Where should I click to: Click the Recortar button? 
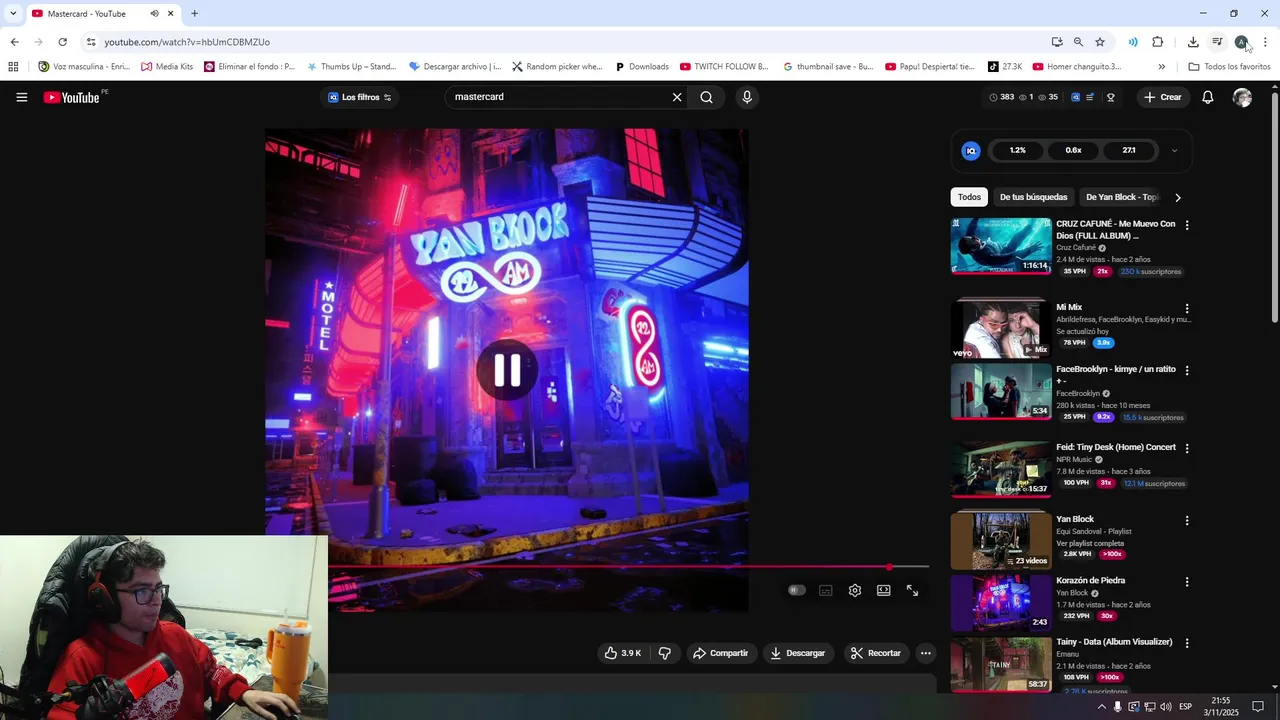pos(876,653)
